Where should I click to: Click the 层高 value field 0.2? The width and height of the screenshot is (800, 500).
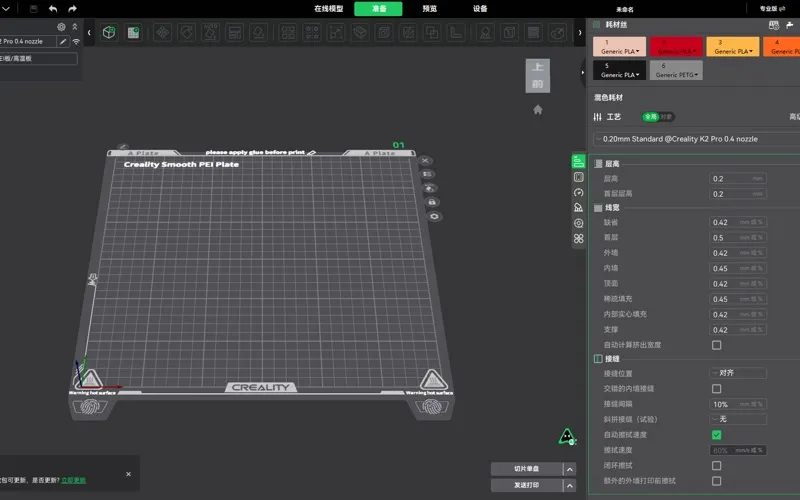tap(738, 179)
